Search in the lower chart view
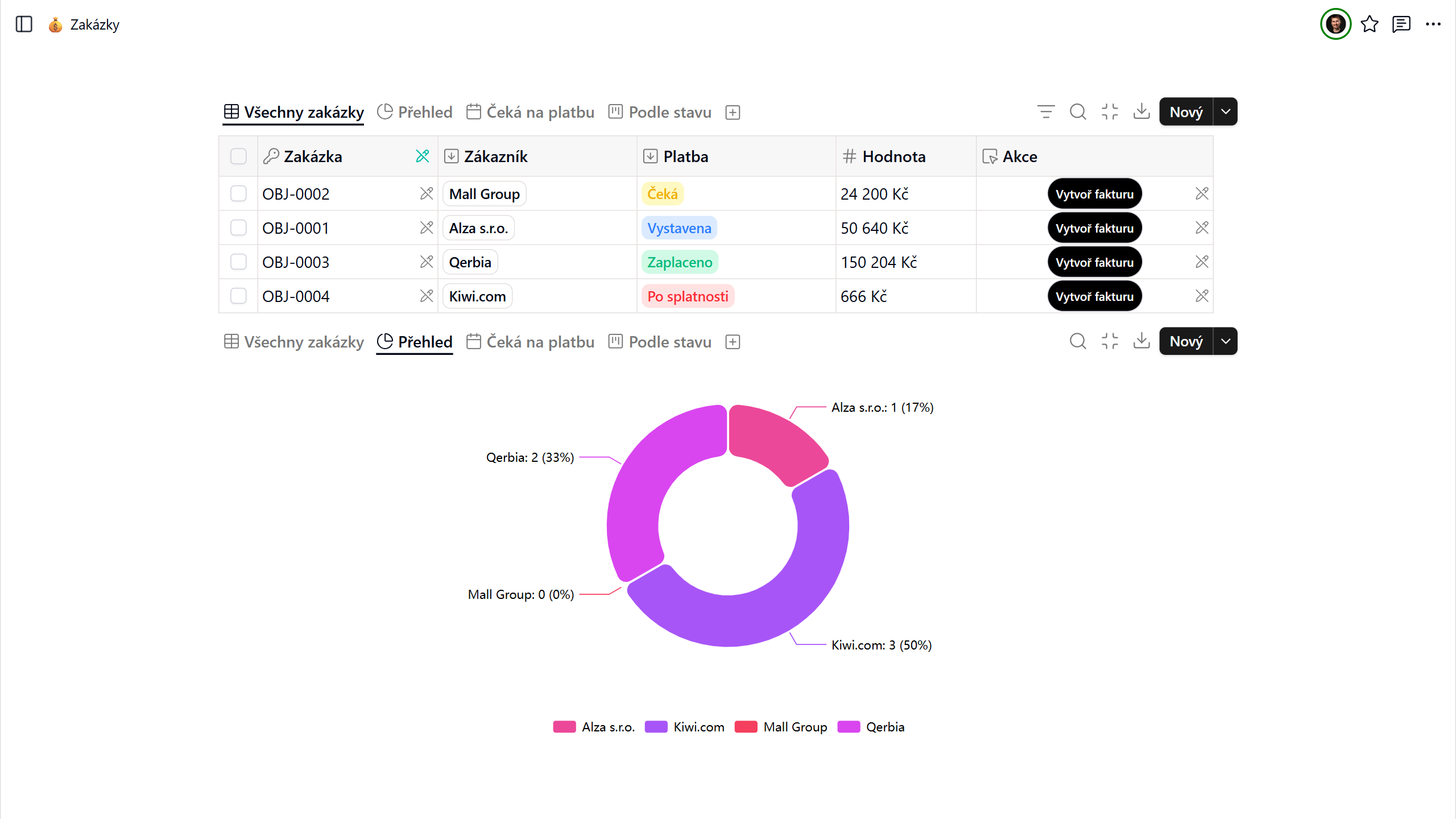Screen dimensions: 1456x819 tap(1078, 341)
